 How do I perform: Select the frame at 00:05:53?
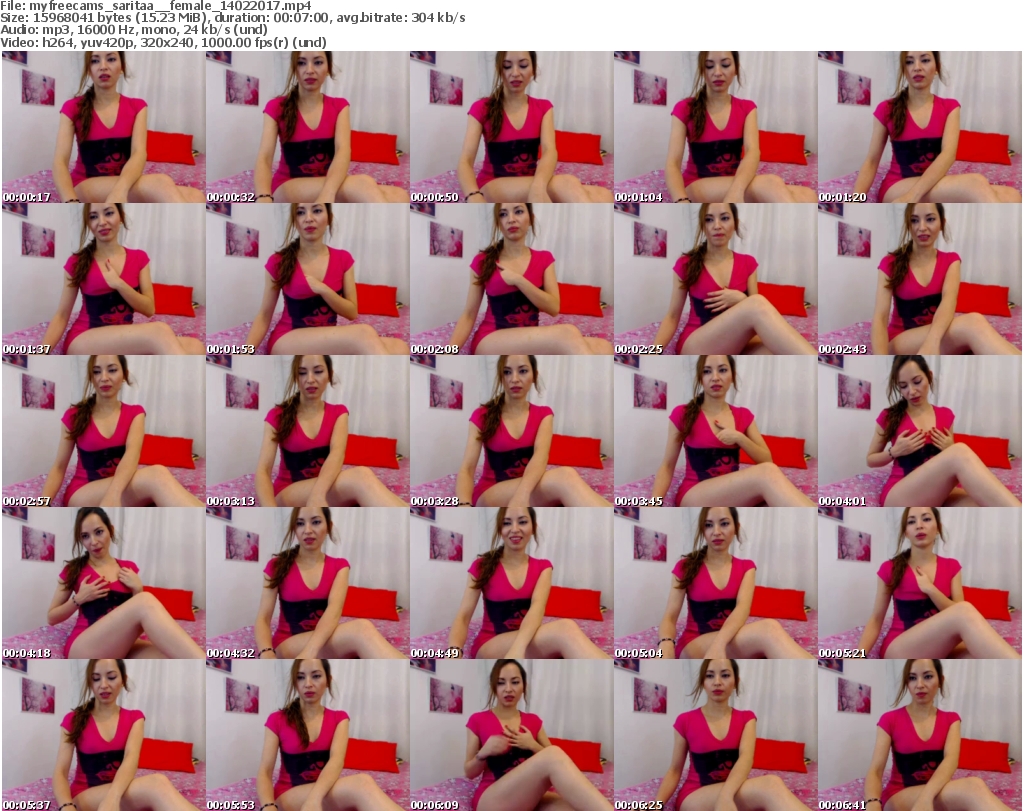(x=307, y=735)
